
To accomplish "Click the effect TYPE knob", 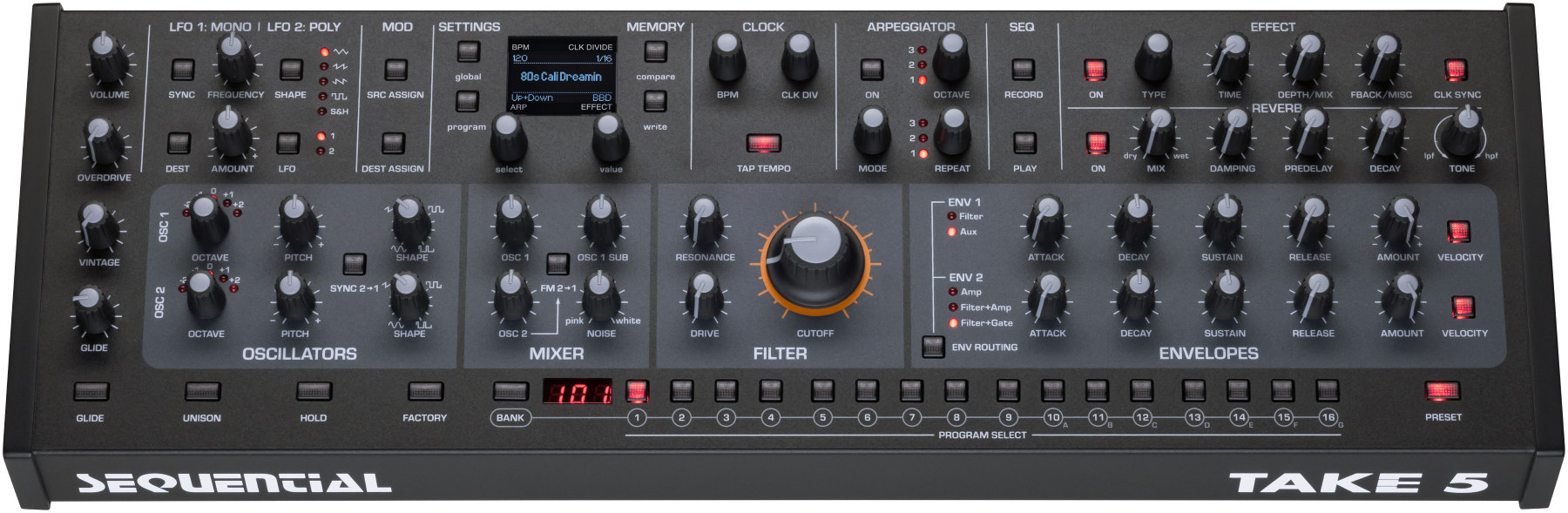I will point(1154,58).
